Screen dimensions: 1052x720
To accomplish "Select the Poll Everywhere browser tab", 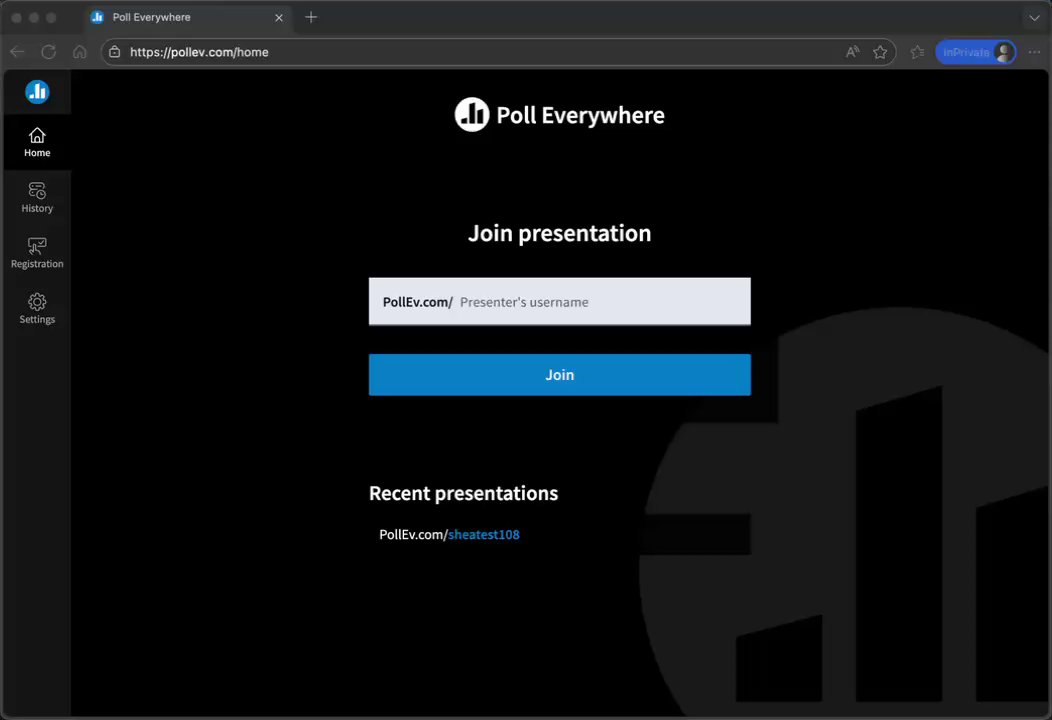I will point(189,17).
